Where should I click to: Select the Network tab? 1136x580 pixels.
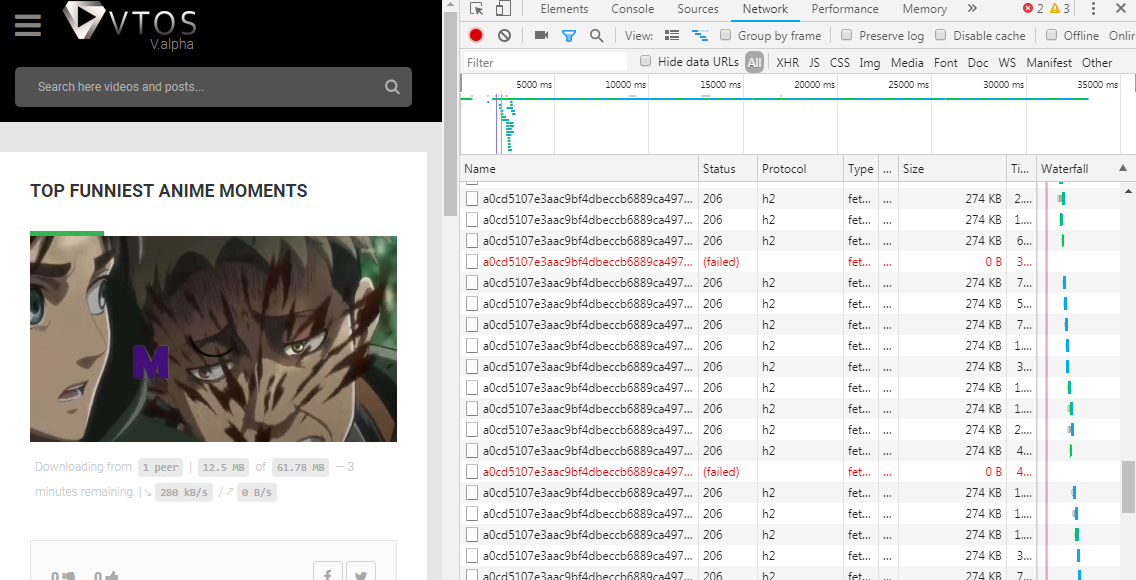point(765,9)
